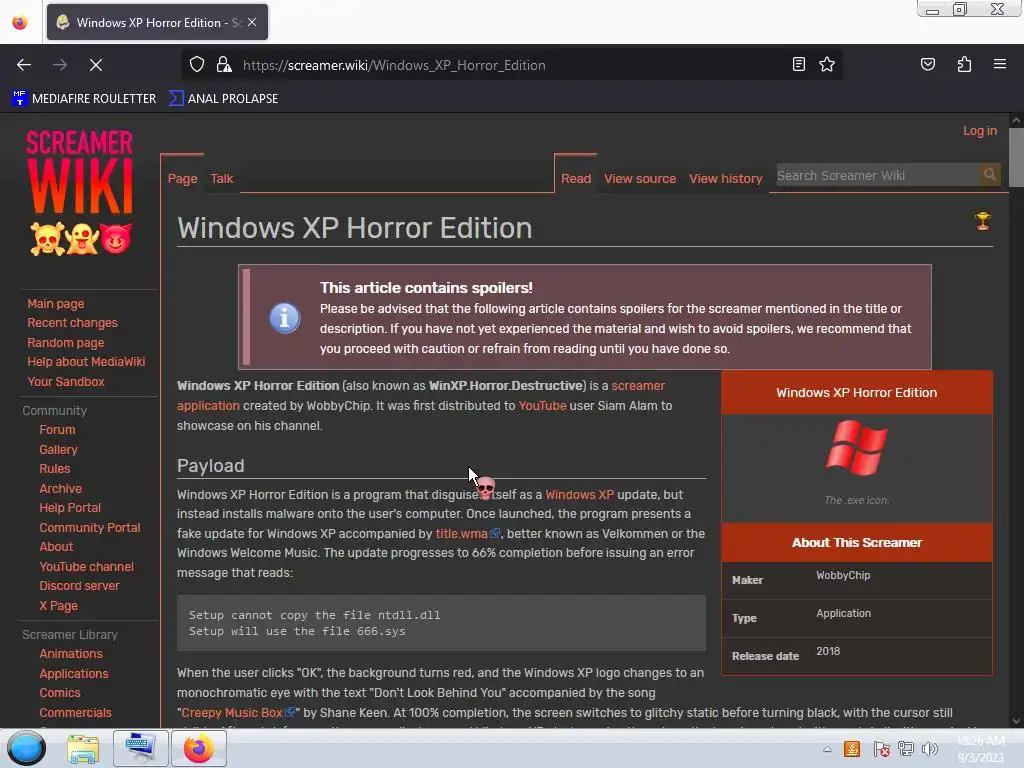Go back with the browser back arrow
The width and height of the screenshot is (1024, 768).
click(24, 65)
